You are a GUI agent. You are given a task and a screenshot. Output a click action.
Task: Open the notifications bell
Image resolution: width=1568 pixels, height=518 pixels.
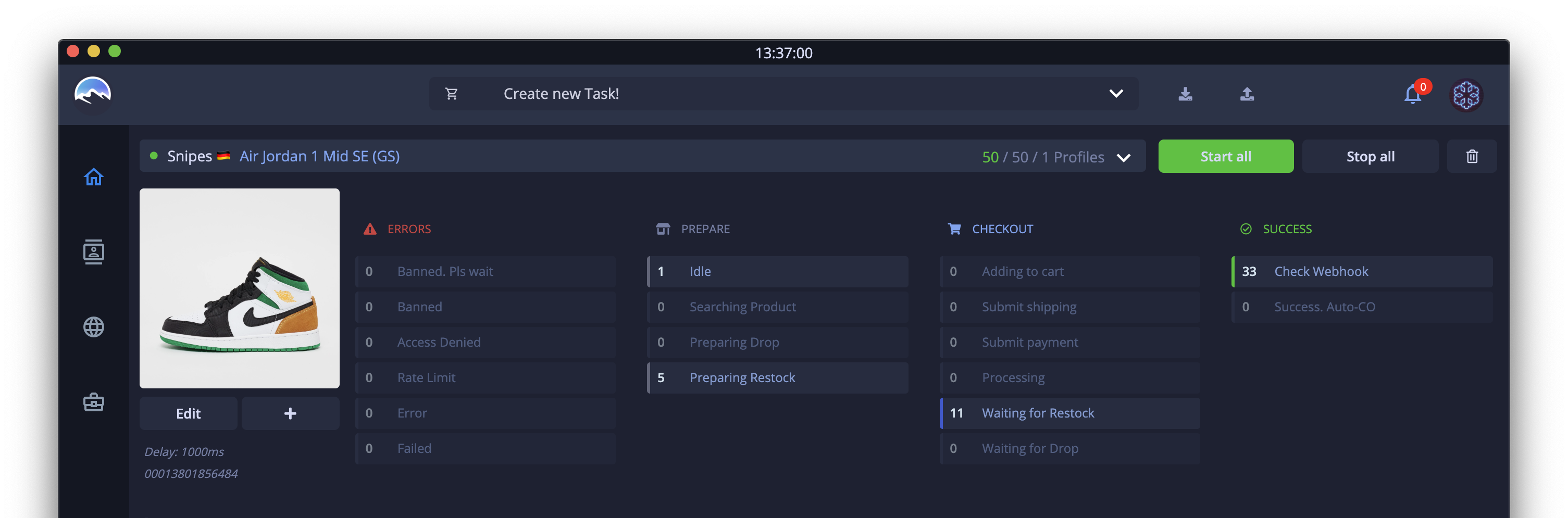pos(1412,95)
